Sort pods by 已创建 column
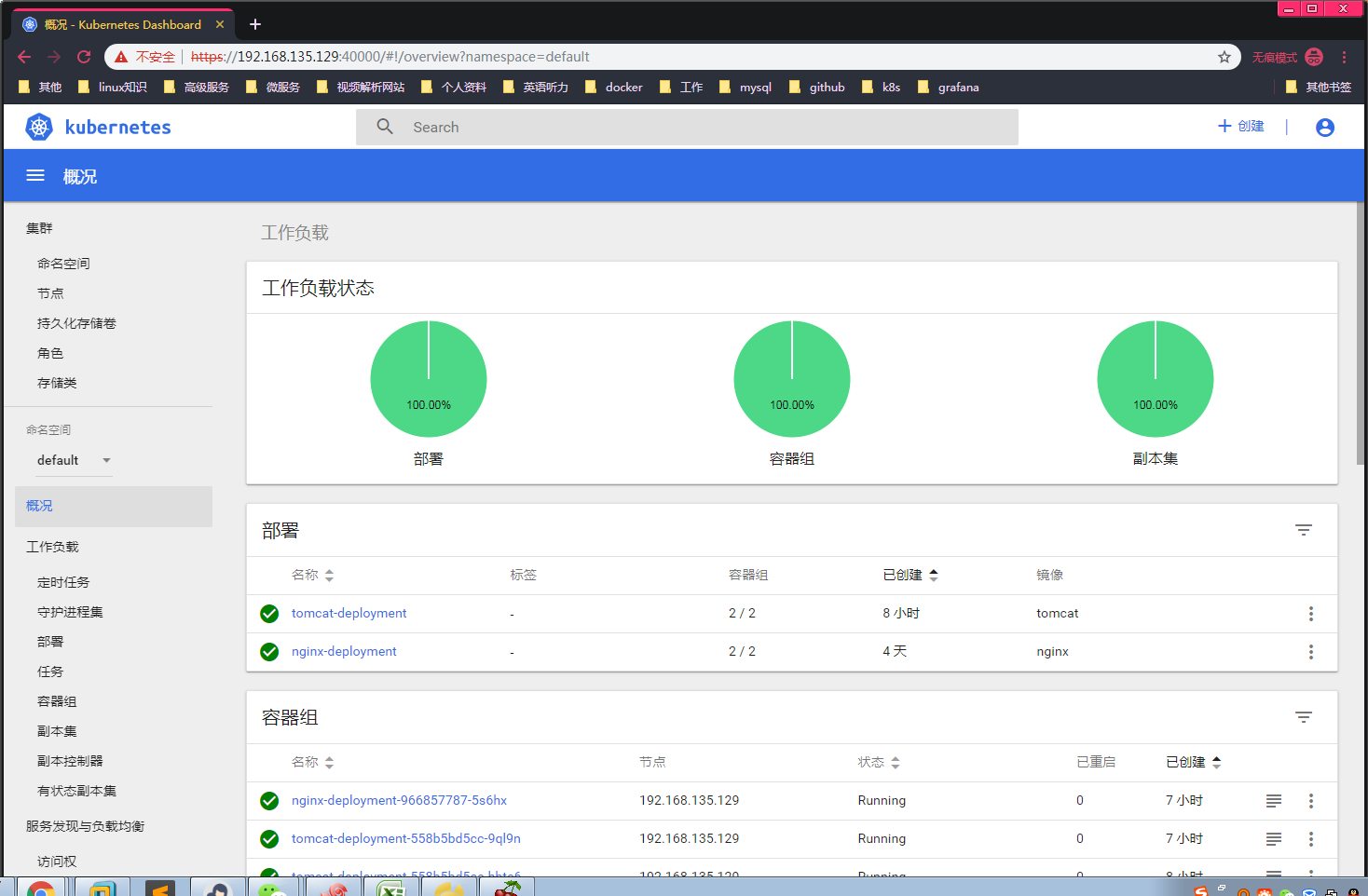 pyautogui.click(x=1194, y=763)
